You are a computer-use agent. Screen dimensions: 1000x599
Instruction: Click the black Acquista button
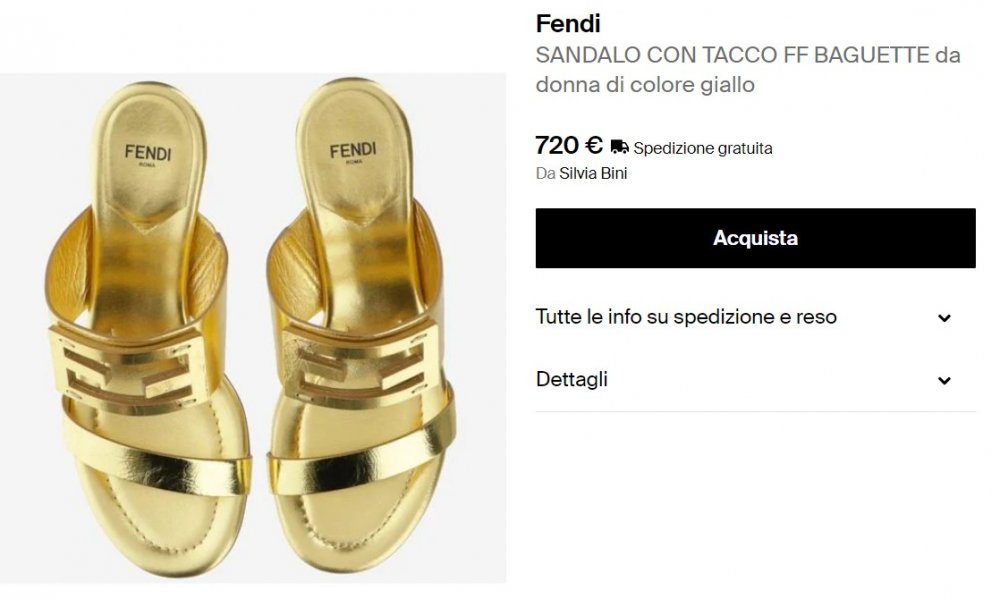pyautogui.click(x=755, y=238)
